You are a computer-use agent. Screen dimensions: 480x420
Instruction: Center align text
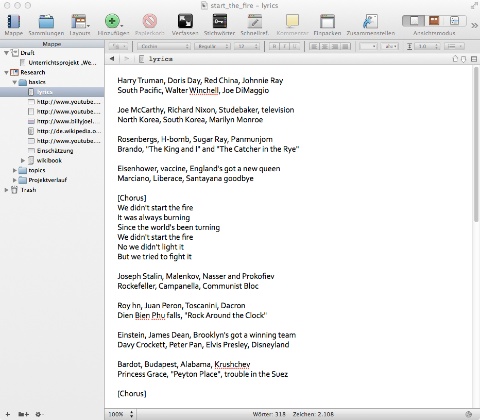click(x=324, y=46)
